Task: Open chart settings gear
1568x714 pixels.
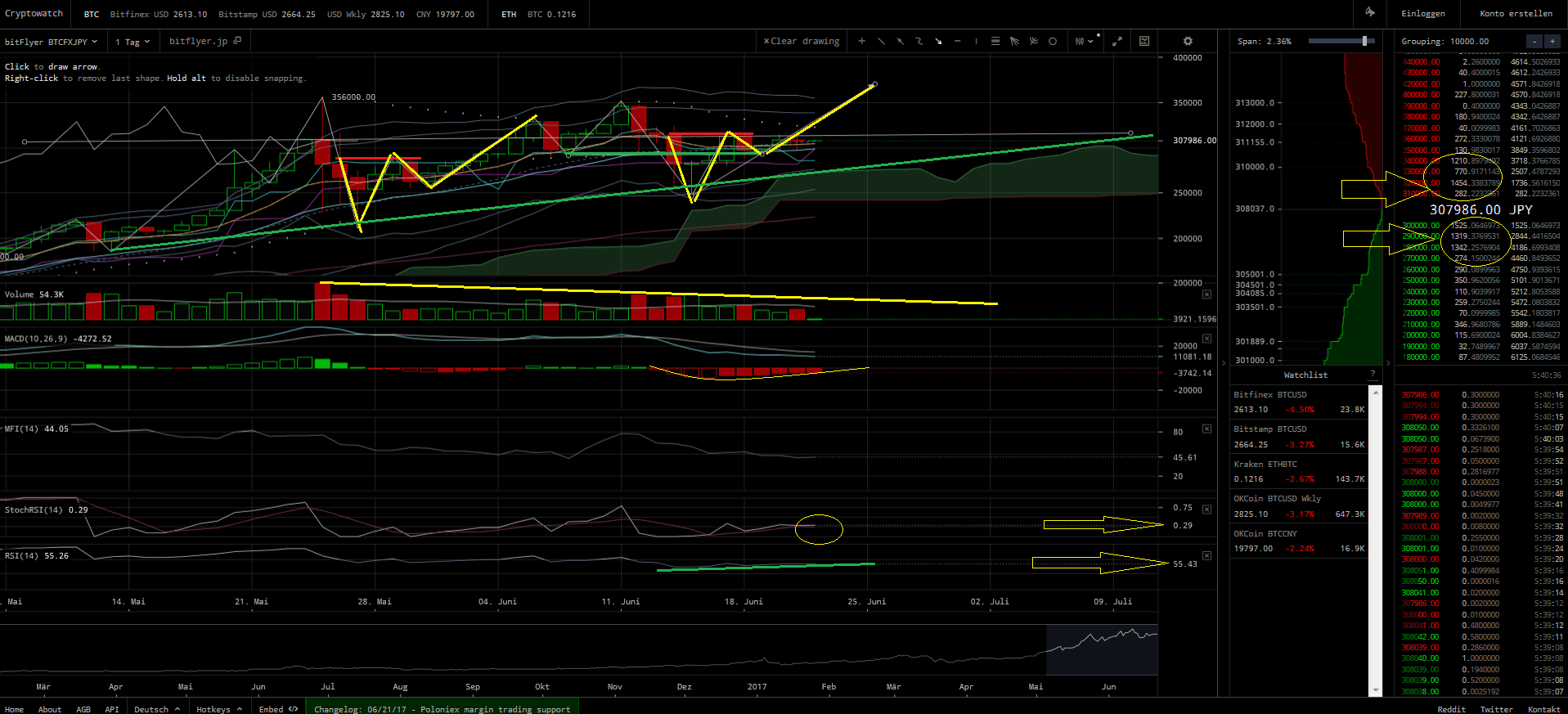Action: coord(1188,41)
